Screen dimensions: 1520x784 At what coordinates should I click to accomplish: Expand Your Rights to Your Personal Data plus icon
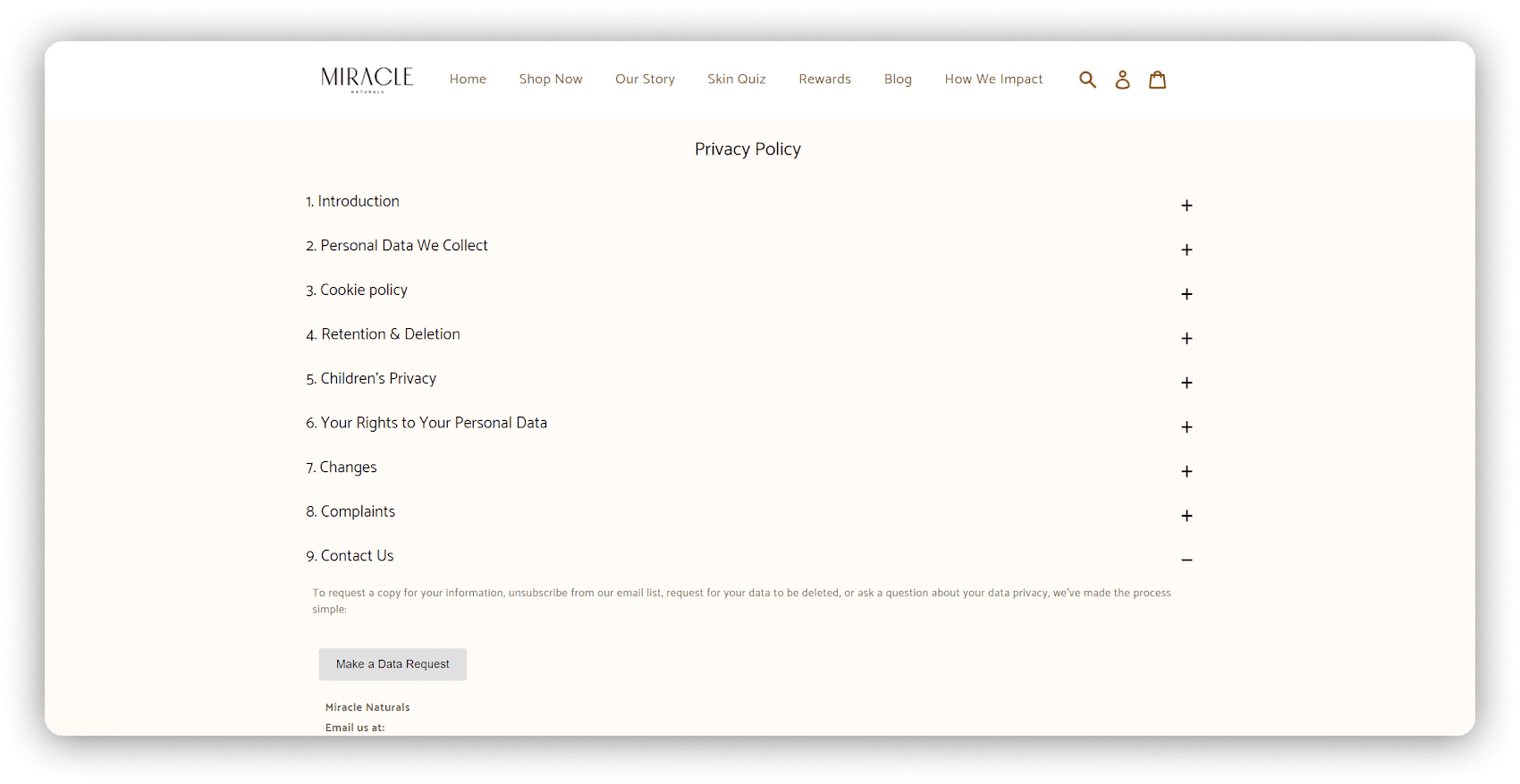[1186, 427]
